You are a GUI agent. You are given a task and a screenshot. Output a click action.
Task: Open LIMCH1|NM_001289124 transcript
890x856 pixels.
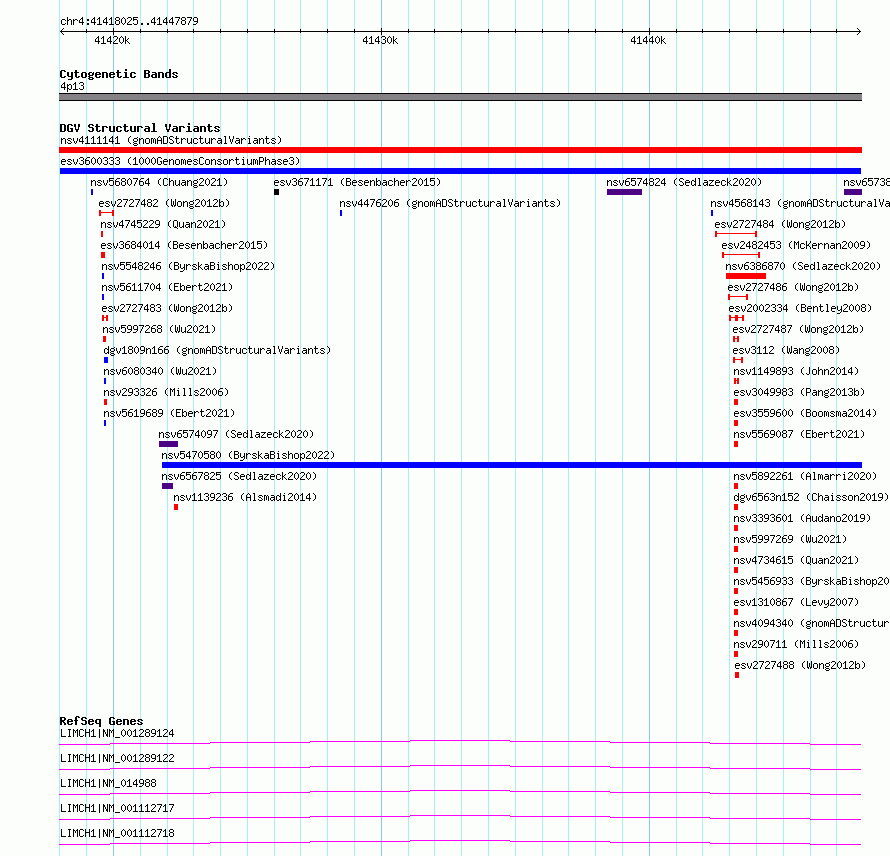tap(117, 733)
